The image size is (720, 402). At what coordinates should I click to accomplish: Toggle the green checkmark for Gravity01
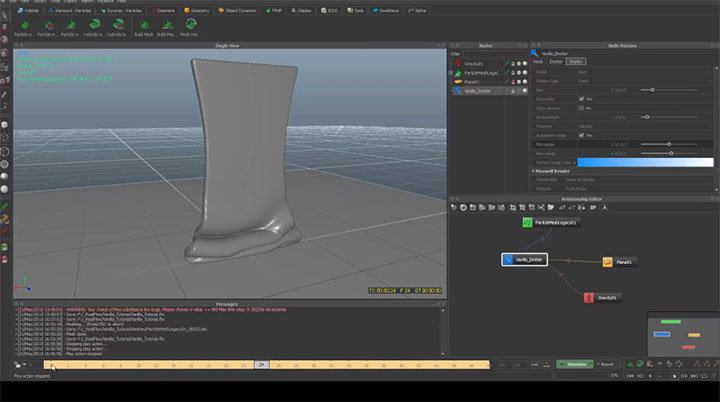point(507,64)
